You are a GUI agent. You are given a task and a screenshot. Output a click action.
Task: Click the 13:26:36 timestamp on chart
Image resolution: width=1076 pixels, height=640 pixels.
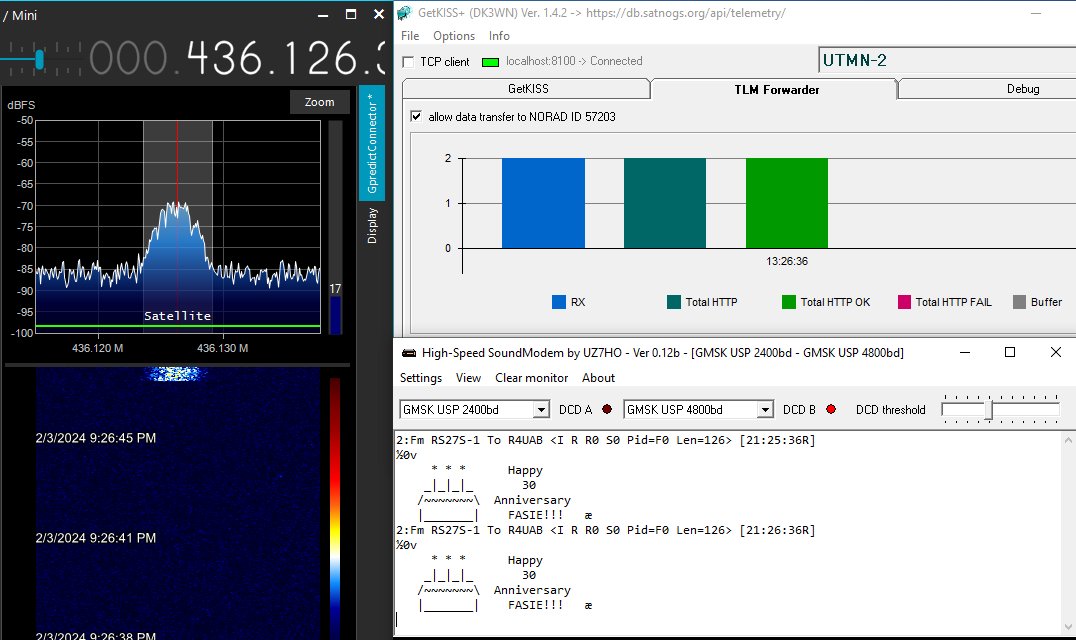(787, 261)
